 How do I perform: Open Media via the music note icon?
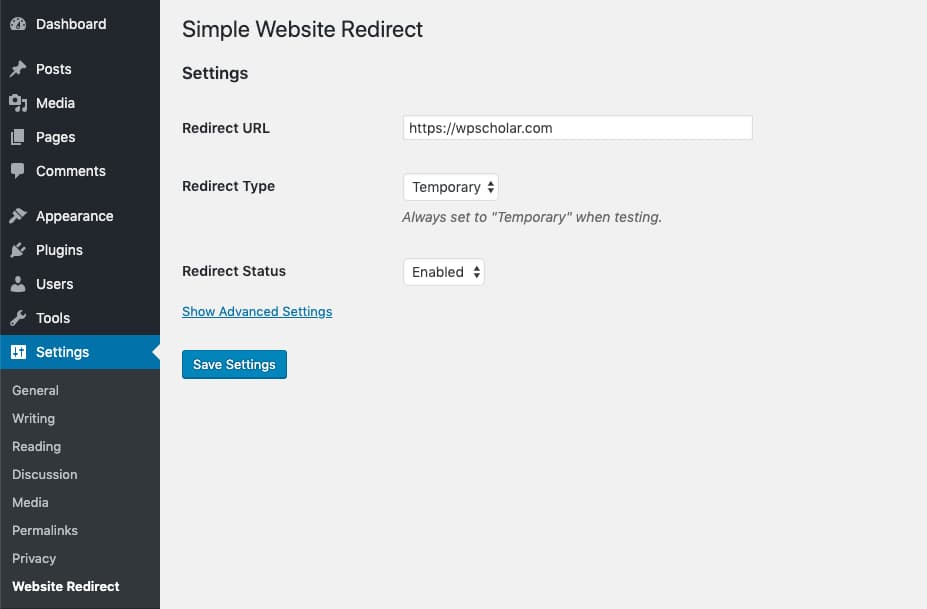20,103
